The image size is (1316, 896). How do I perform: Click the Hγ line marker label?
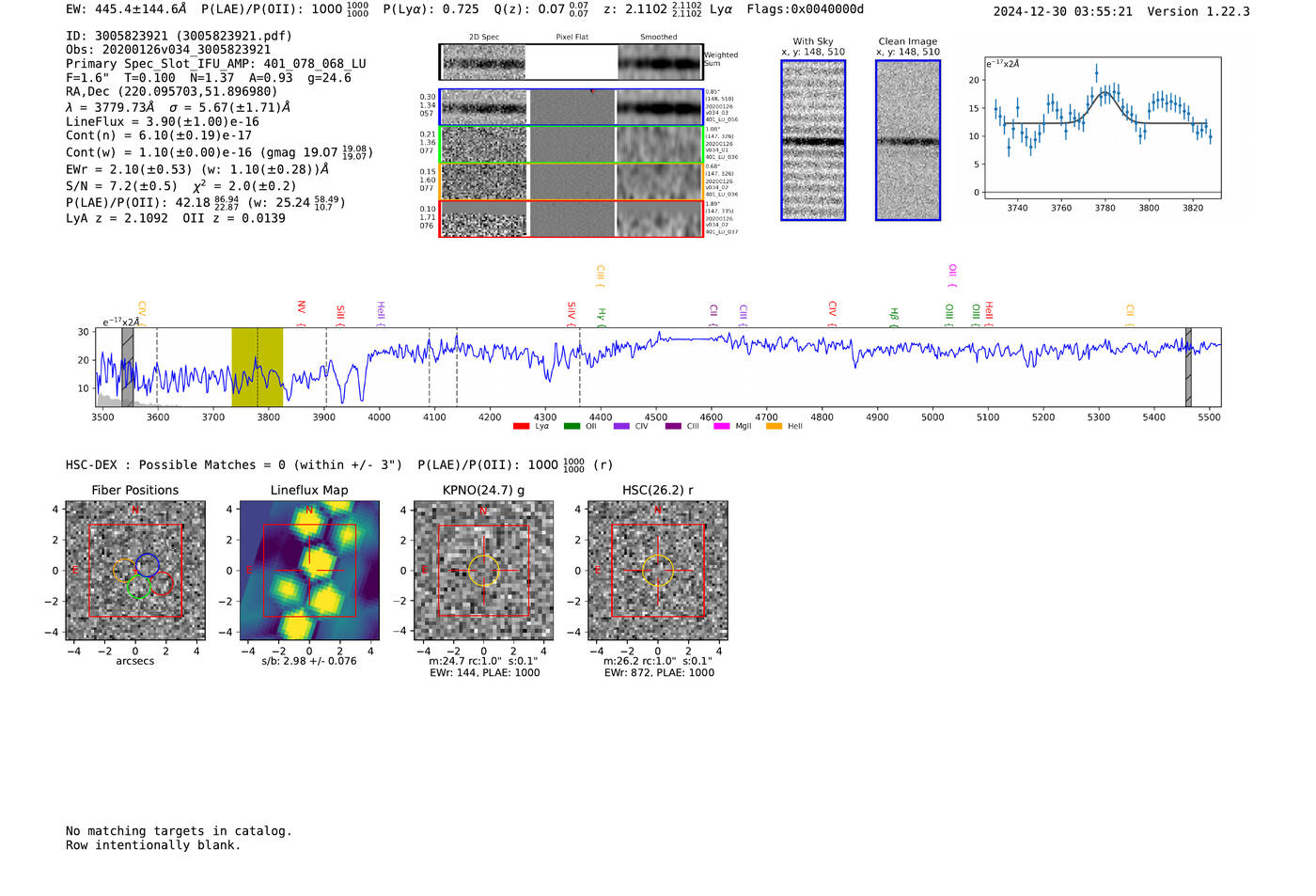point(602,318)
